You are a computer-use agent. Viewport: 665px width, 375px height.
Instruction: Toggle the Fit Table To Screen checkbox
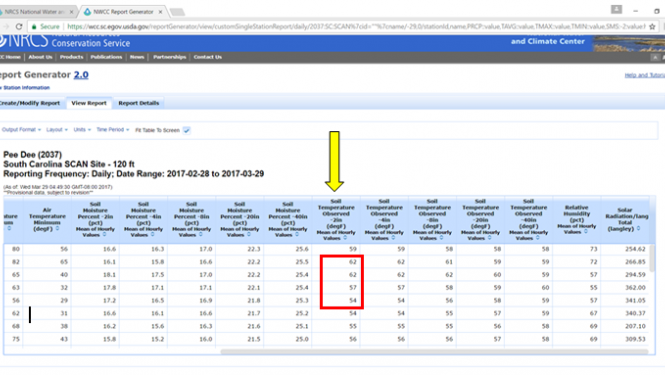tap(187, 130)
